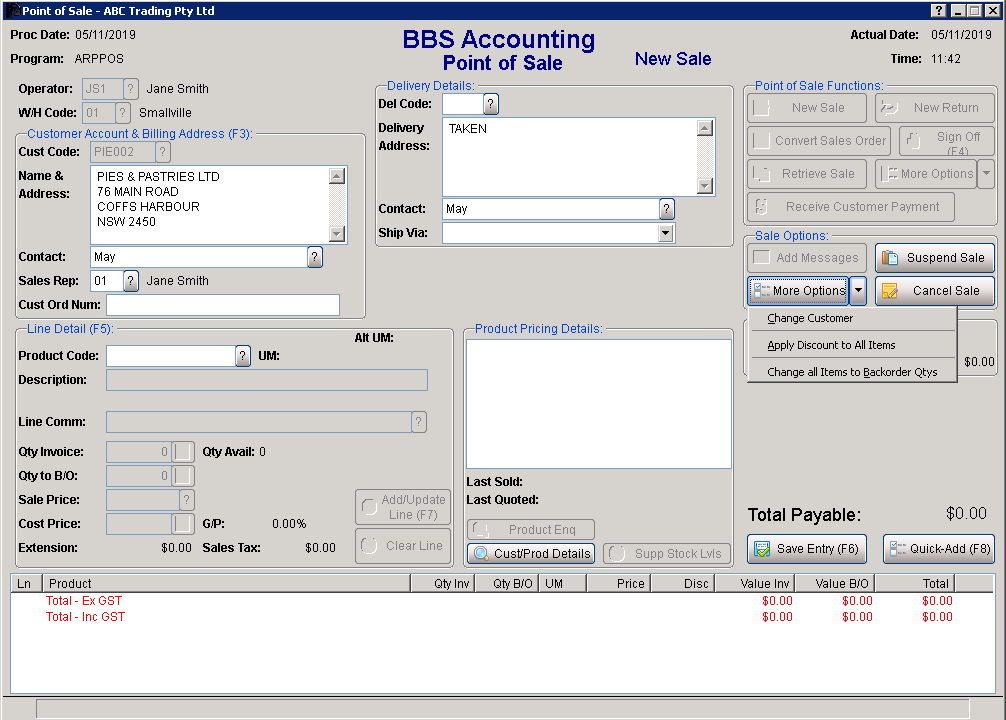Image resolution: width=1006 pixels, height=720 pixels.
Task: Click the Sale Options More Options button
Action: (798, 291)
